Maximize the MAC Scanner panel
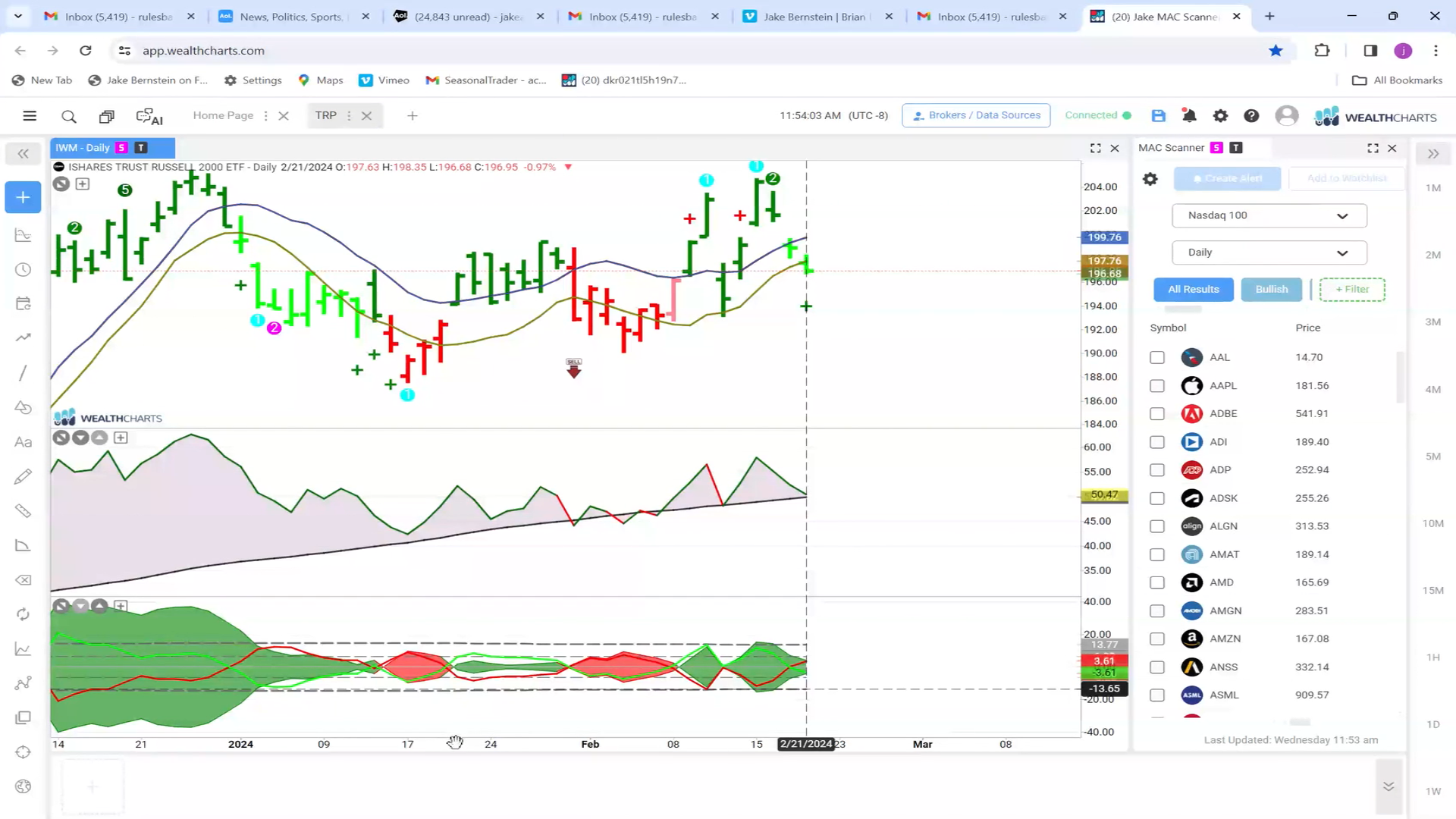The width and height of the screenshot is (1456, 819). tap(1373, 149)
